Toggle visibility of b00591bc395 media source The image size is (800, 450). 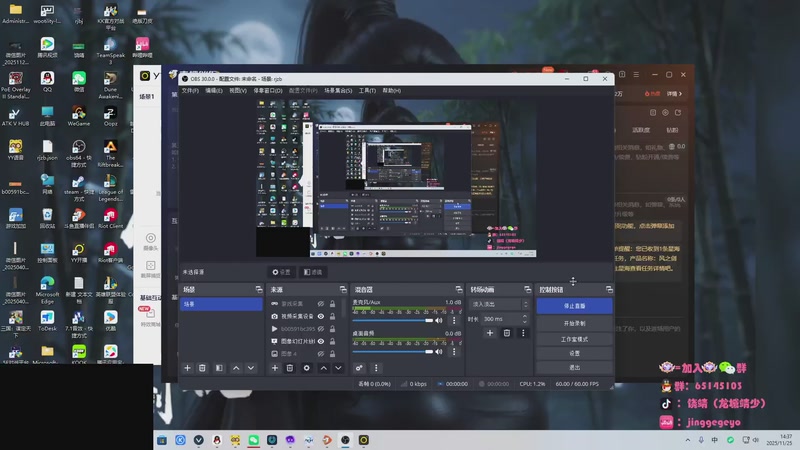pyautogui.click(x=321, y=329)
